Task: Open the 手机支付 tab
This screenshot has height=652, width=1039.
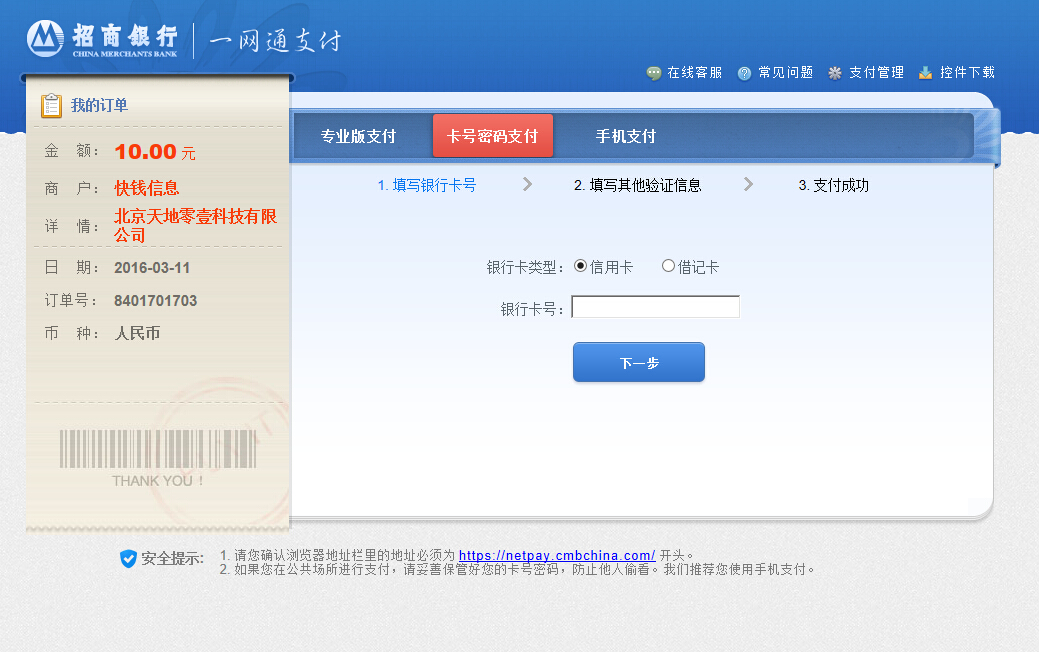Action: [x=626, y=136]
